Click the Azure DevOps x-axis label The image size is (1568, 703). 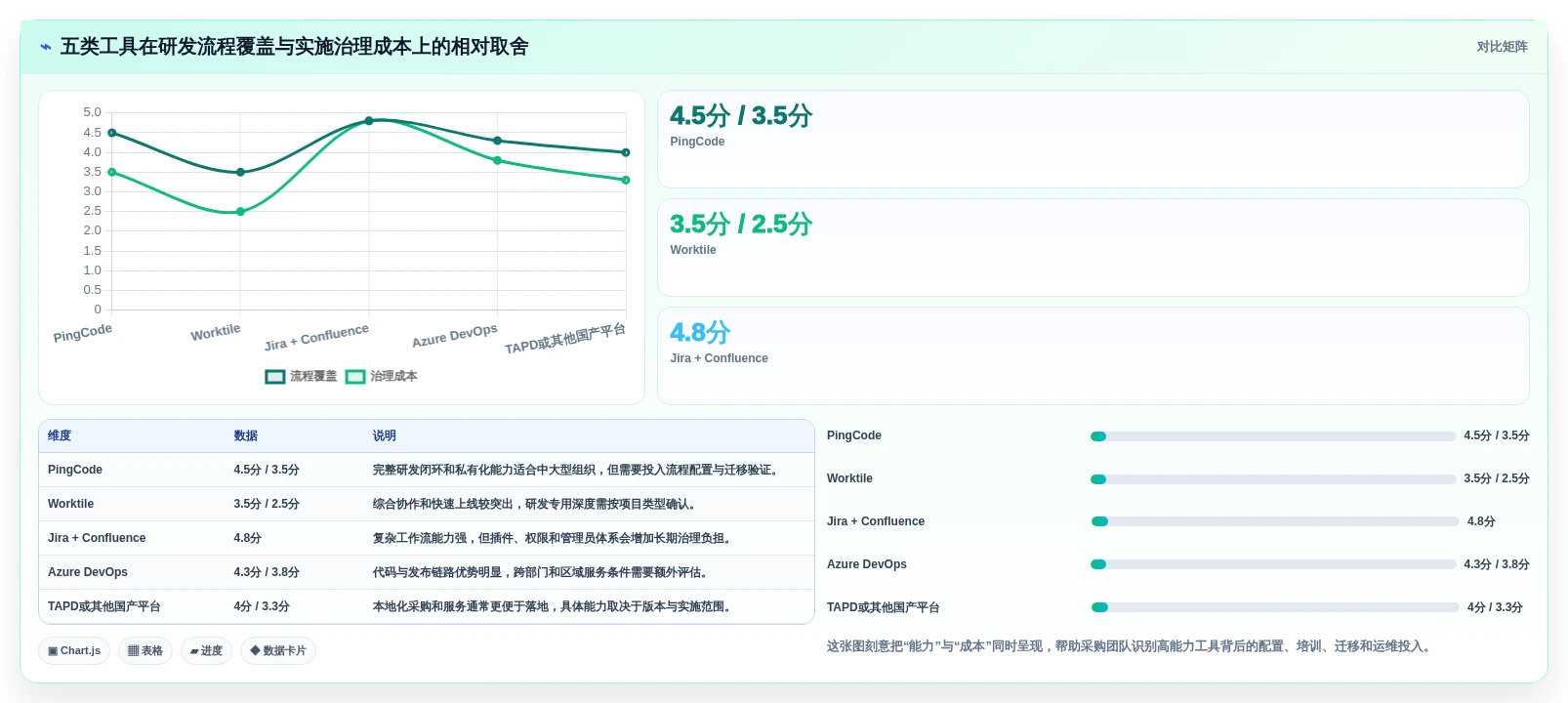(x=455, y=335)
